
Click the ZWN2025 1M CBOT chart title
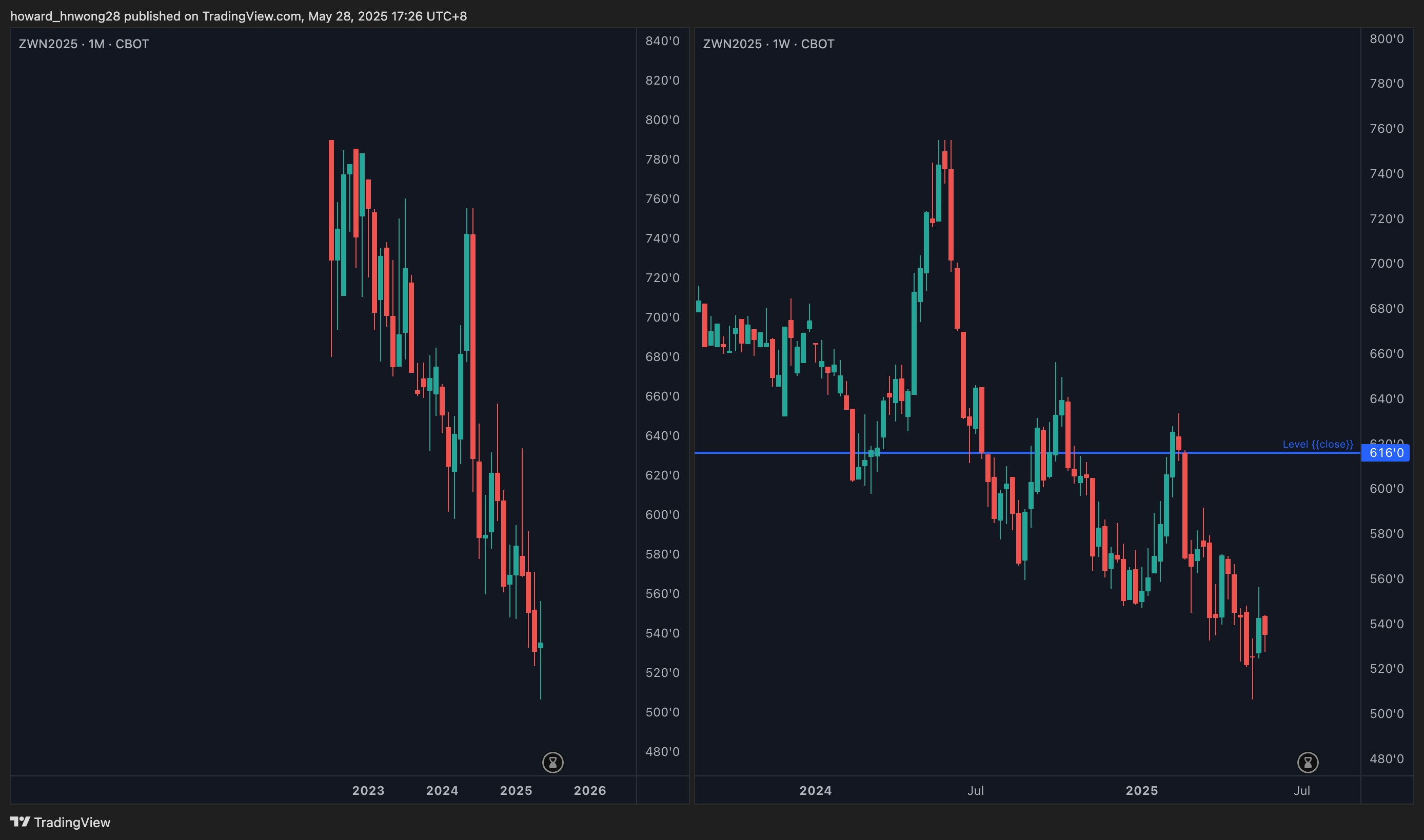tap(84, 44)
